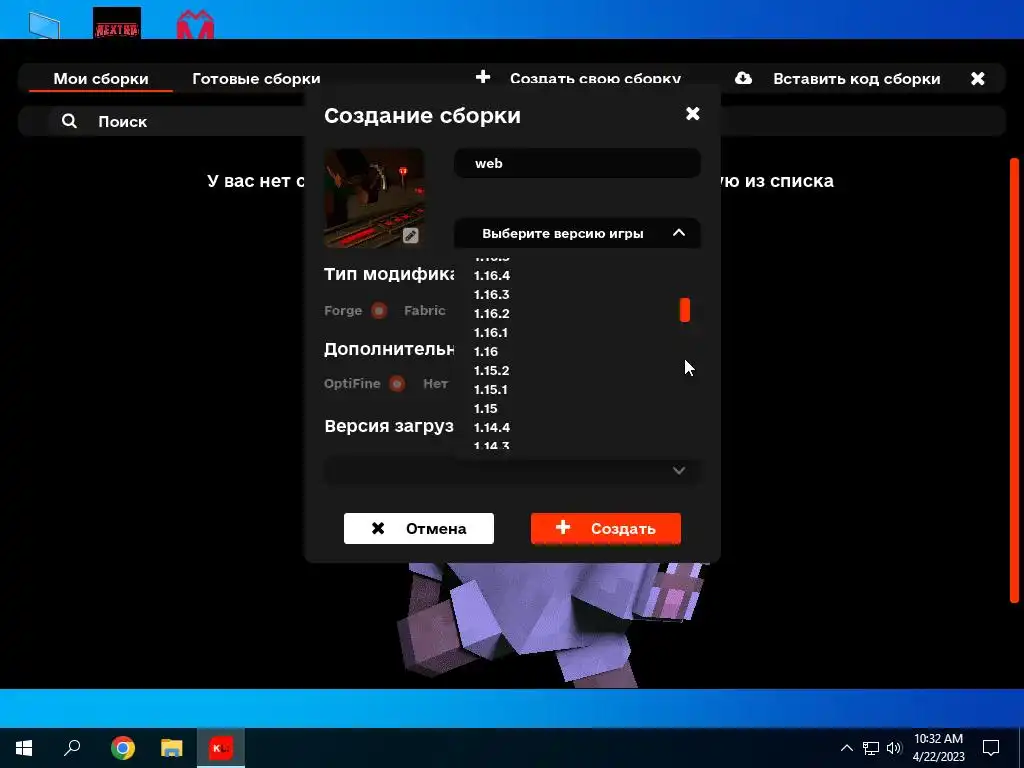Select version 1.16.3 from the list
Viewport: 1024px width, 768px height.
tap(492, 295)
